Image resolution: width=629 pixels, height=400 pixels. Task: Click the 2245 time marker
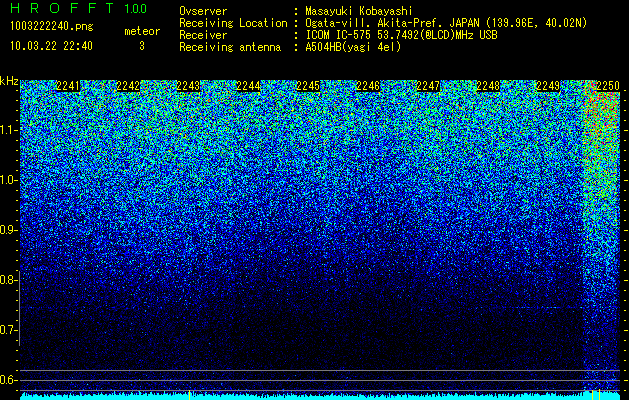coord(308,86)
